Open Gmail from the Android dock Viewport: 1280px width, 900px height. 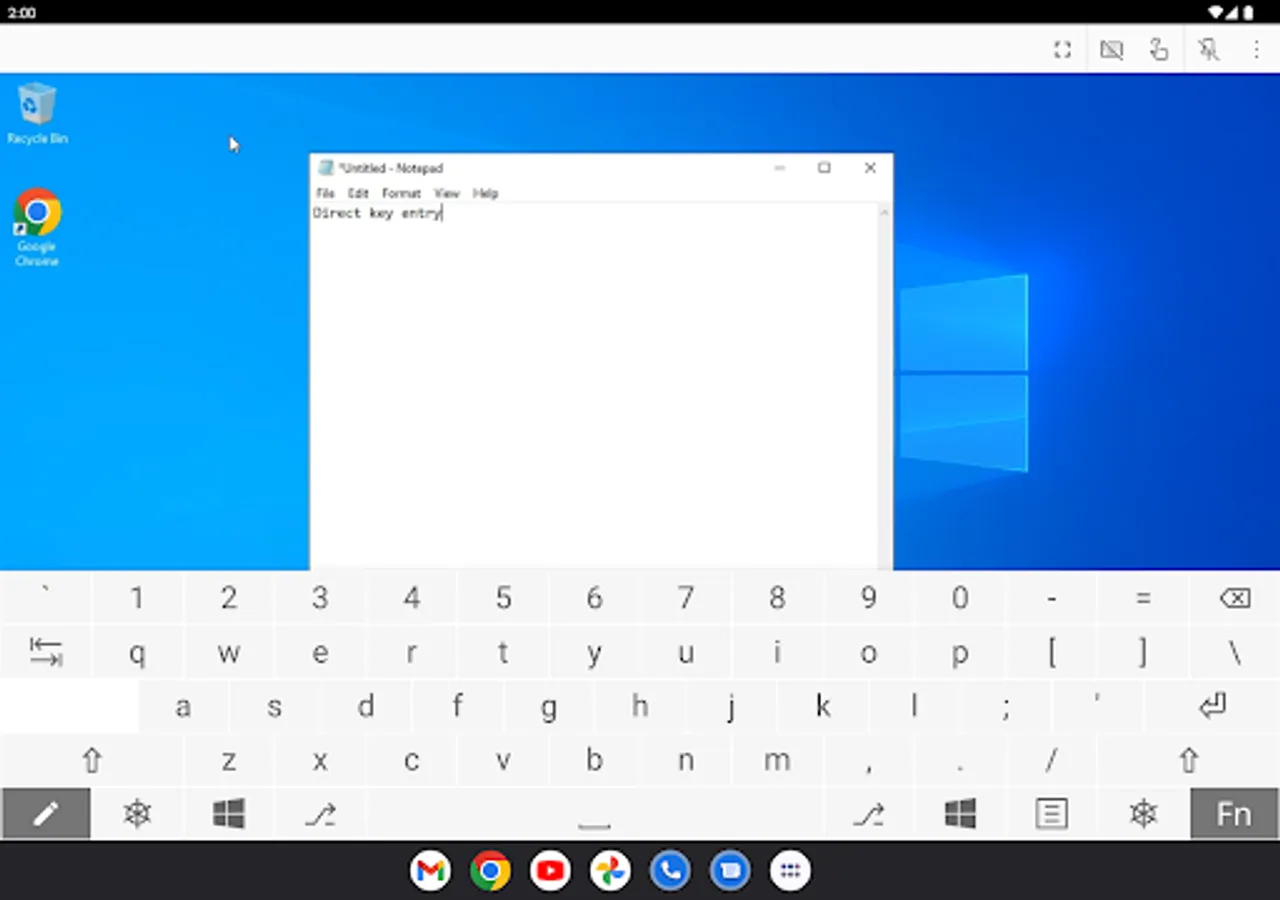click(430, 870)
